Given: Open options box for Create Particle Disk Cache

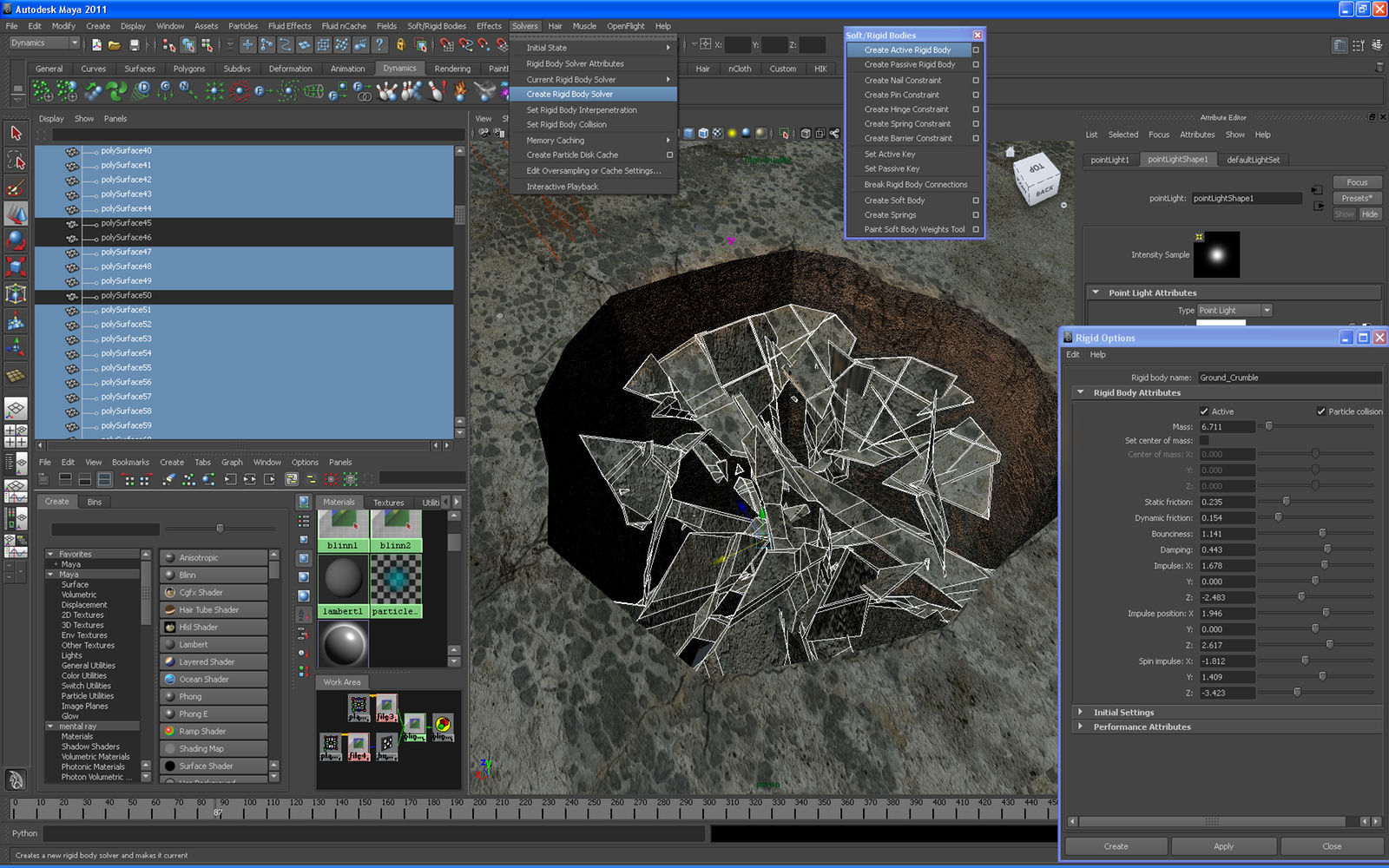Looking at the screenshot, I should click(x=669, y=155).
